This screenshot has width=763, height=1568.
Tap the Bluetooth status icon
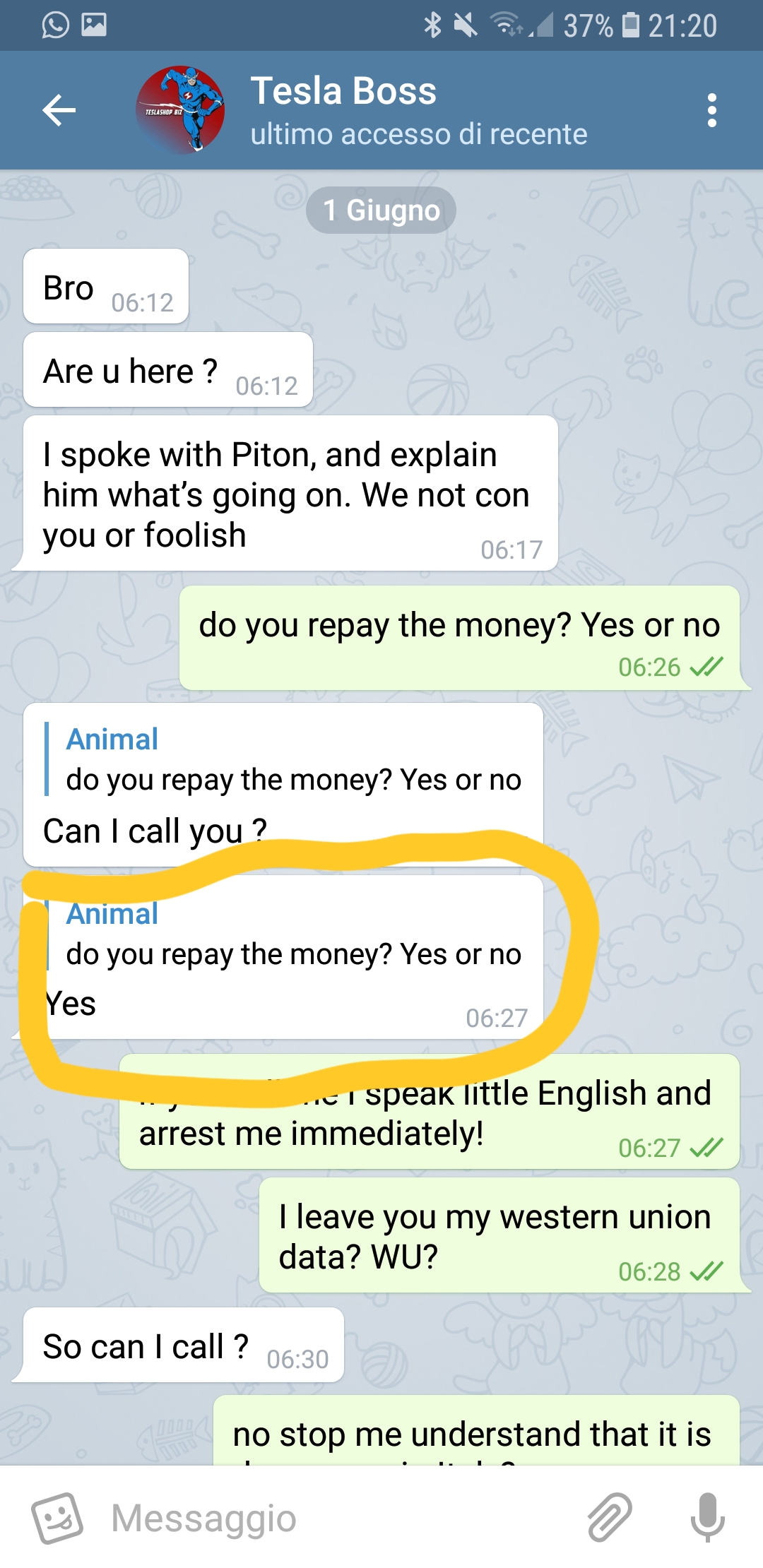click(x=432, y=25)
